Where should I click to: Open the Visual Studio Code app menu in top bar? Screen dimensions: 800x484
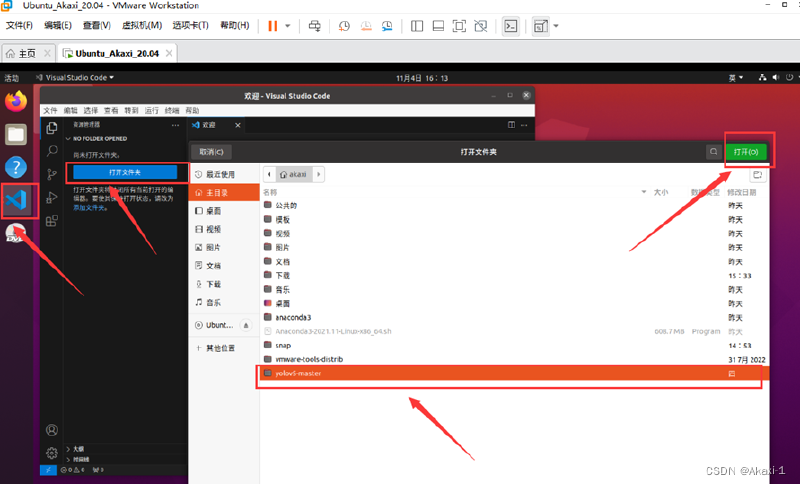pos(75,78)
